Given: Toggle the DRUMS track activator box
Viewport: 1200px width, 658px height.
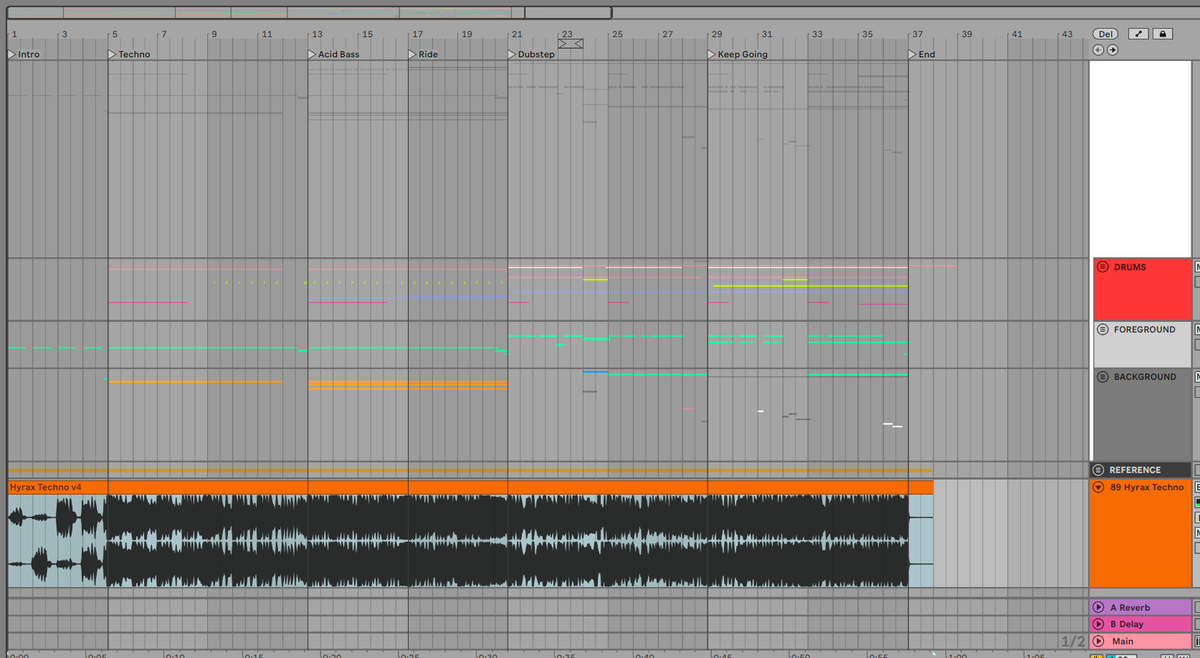Looking at the screenshot, I should click(x=1197, y=267).
